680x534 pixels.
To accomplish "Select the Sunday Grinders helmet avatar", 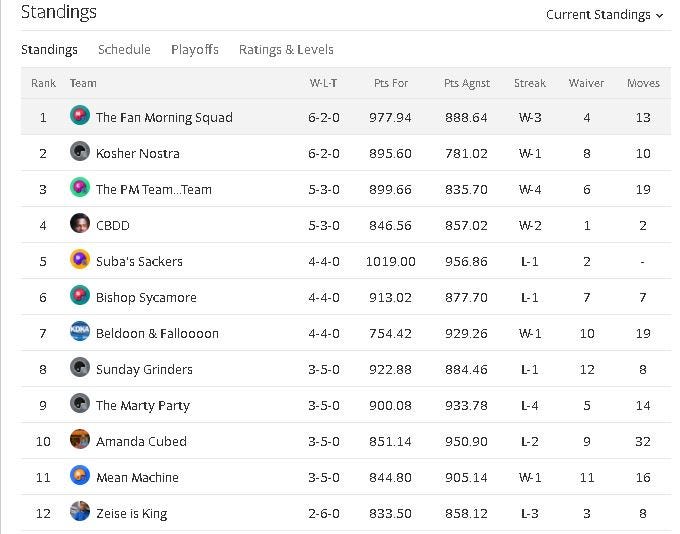I will click(x=80, y=367).
